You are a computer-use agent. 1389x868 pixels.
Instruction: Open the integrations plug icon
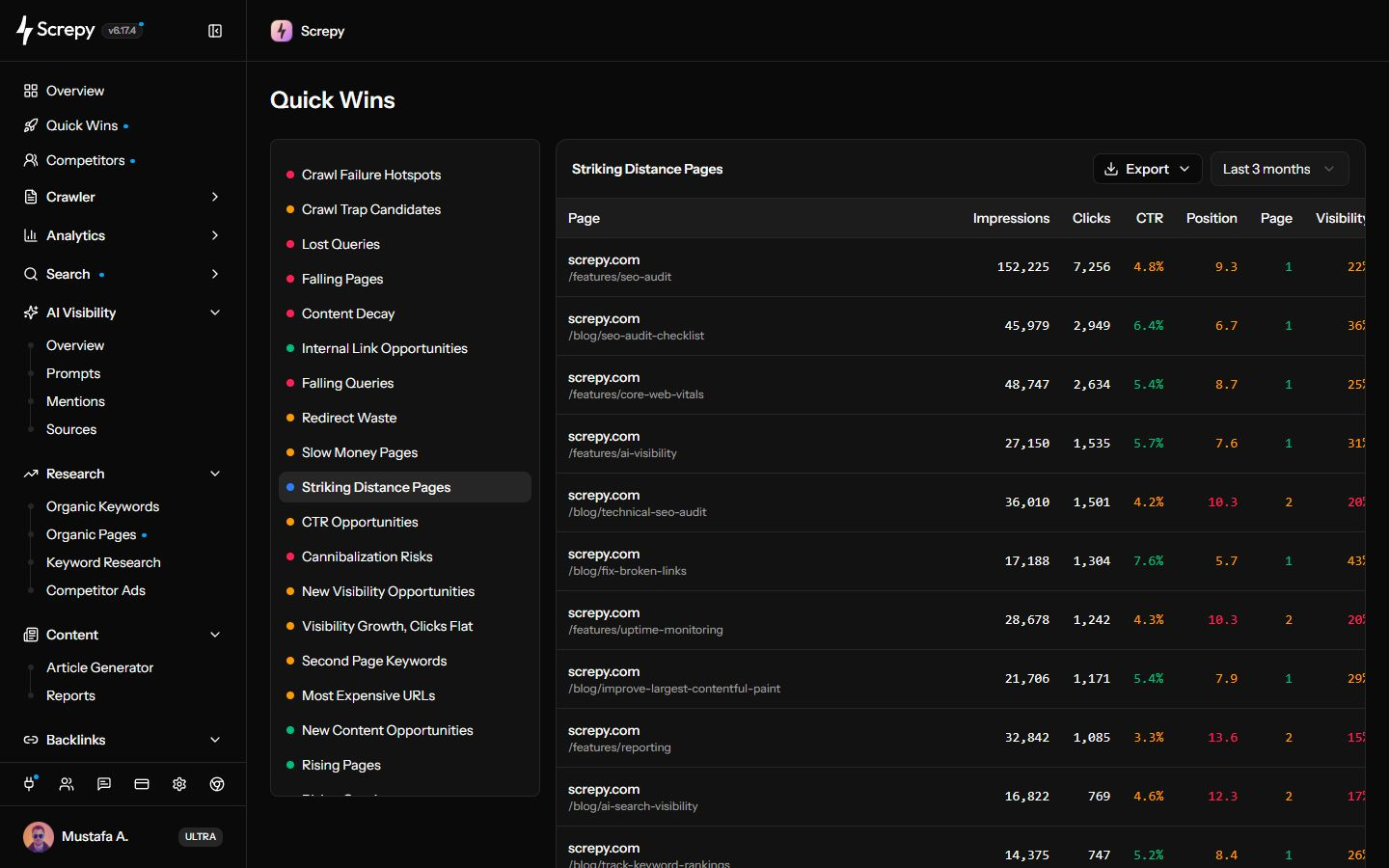(x=29, y=784)
